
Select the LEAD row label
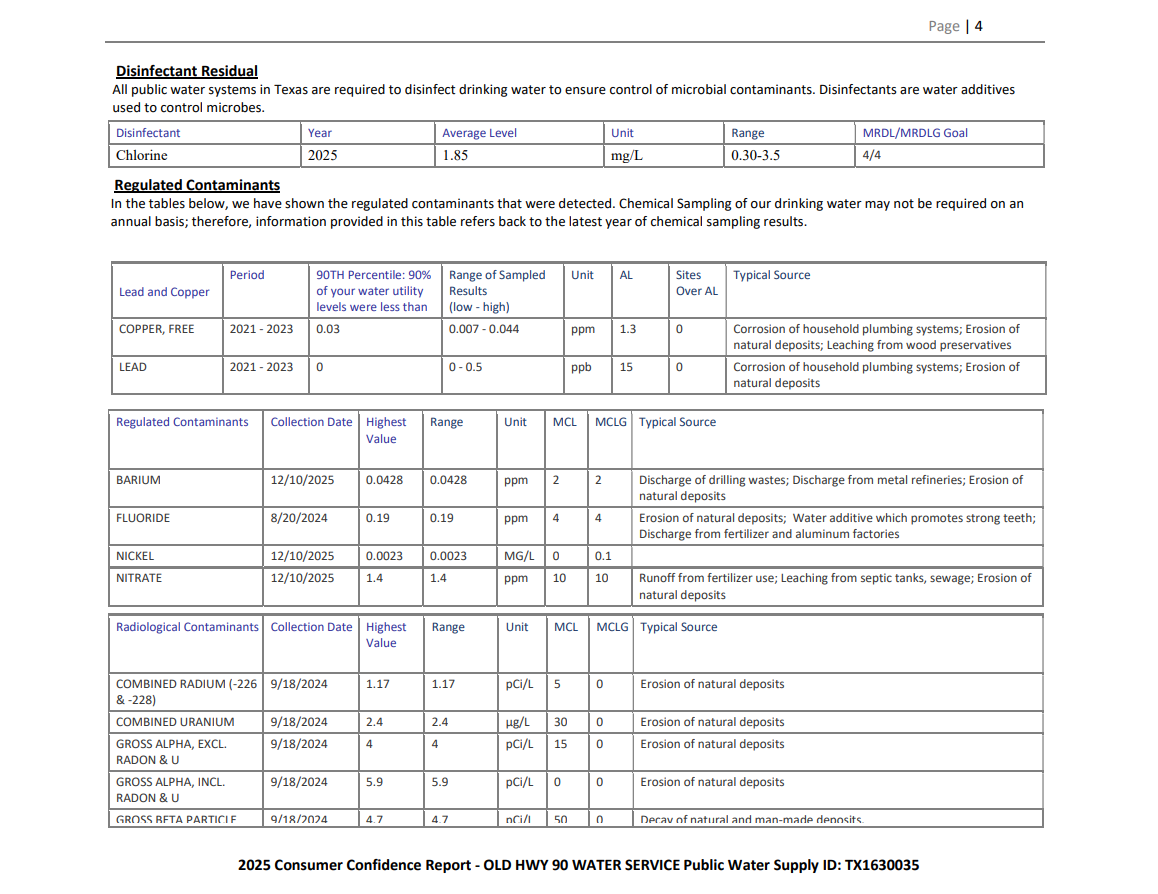point(133,367)
